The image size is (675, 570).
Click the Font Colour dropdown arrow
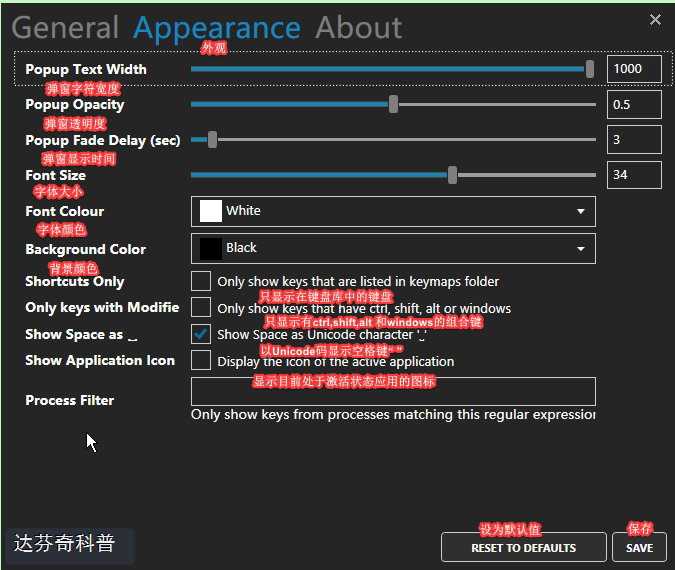(x=581, y=211)
